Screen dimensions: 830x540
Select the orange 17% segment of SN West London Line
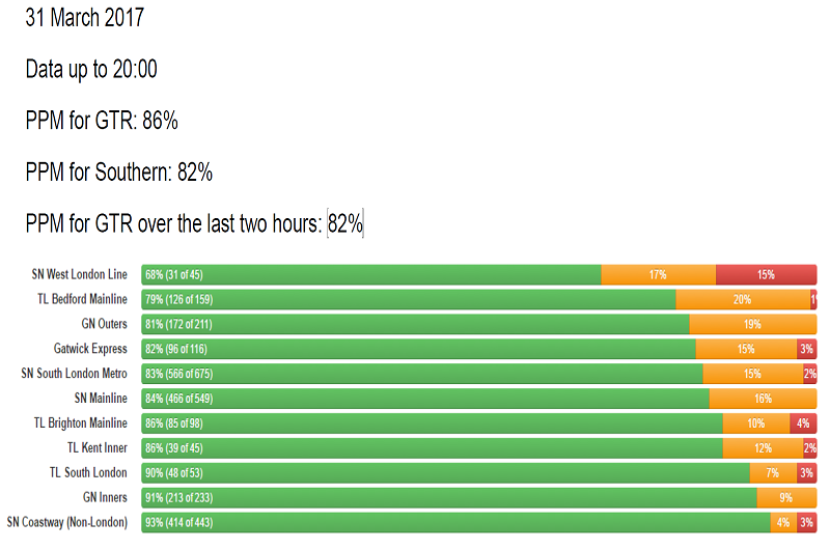click(x=658, y=275)
